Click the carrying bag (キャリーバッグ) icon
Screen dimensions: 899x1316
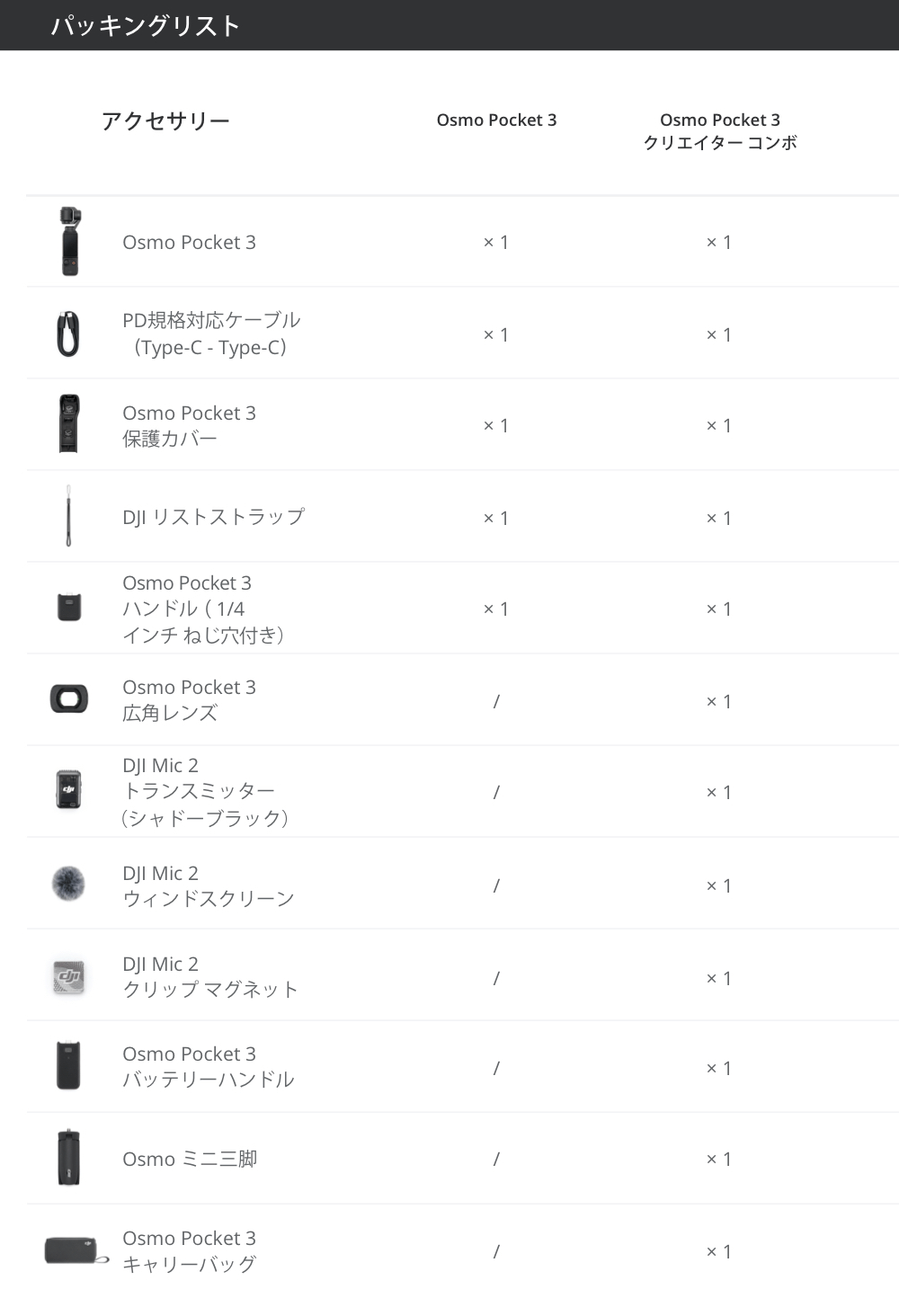(x=70, y=1249)
